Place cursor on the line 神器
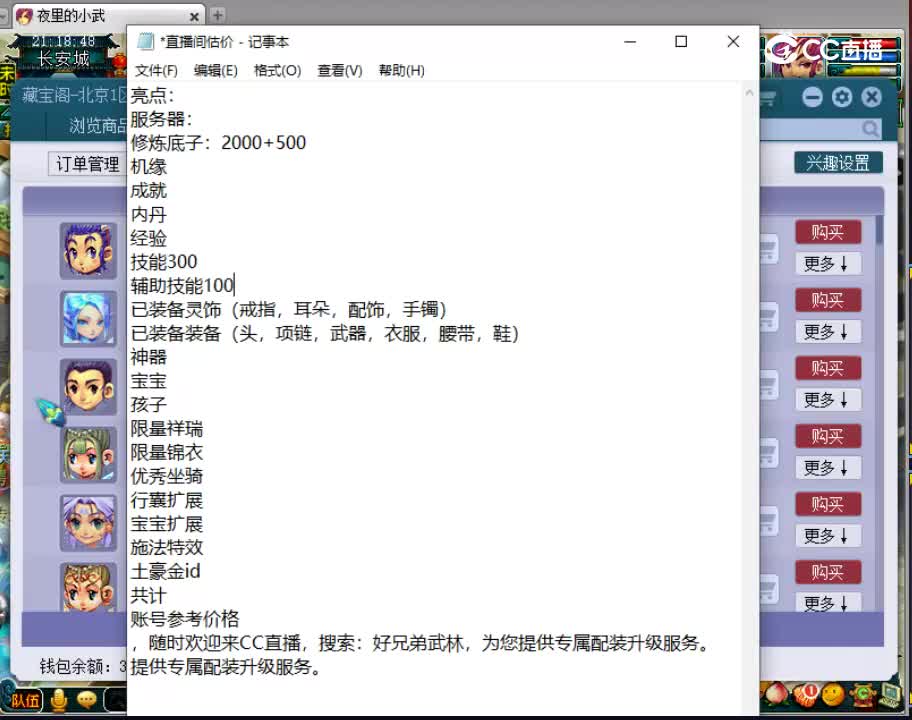This screenshot has height=720, width=912. pos(148,357)
